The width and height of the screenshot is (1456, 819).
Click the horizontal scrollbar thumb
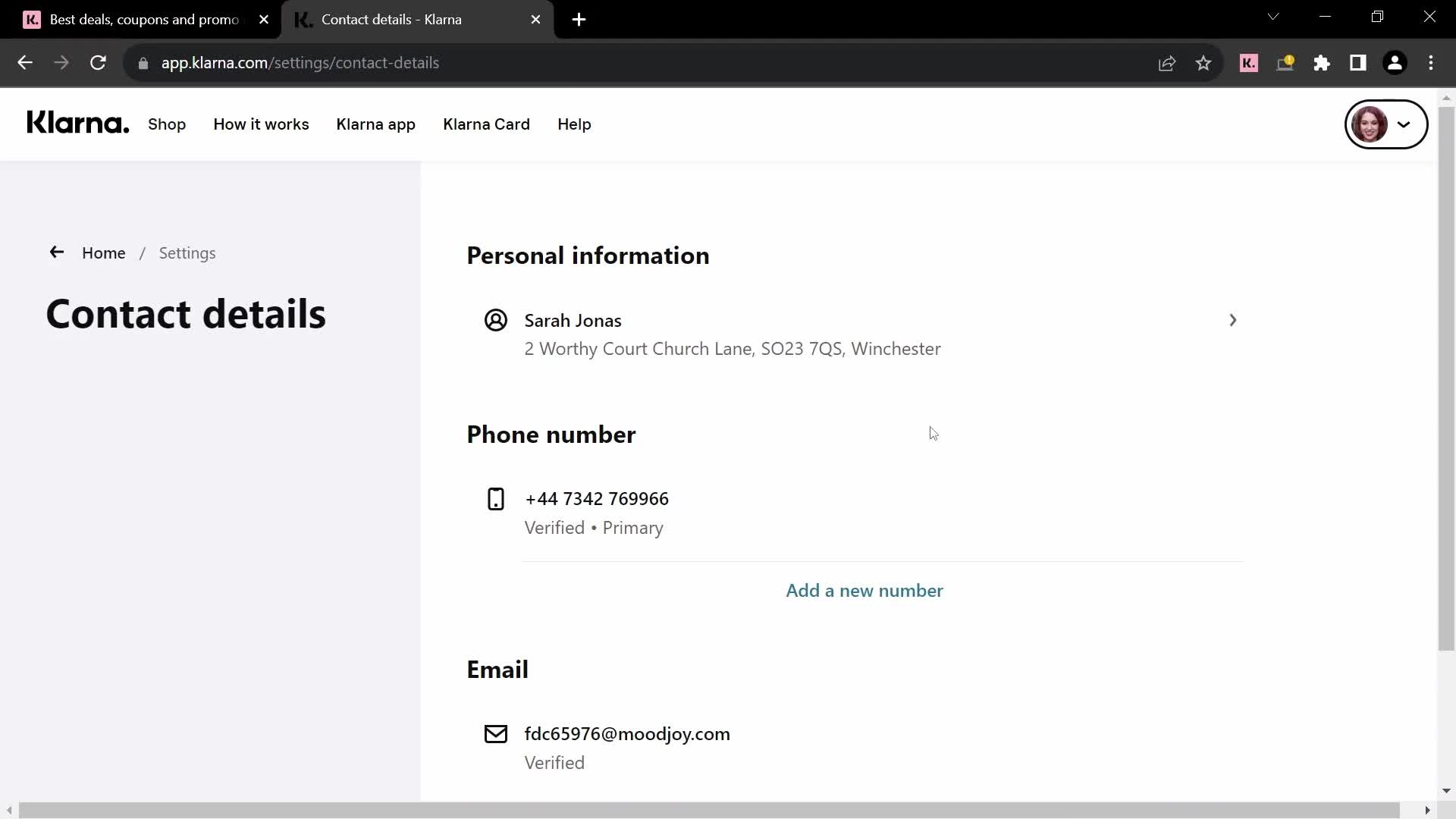pyautogui.click(x=709, y=811)
